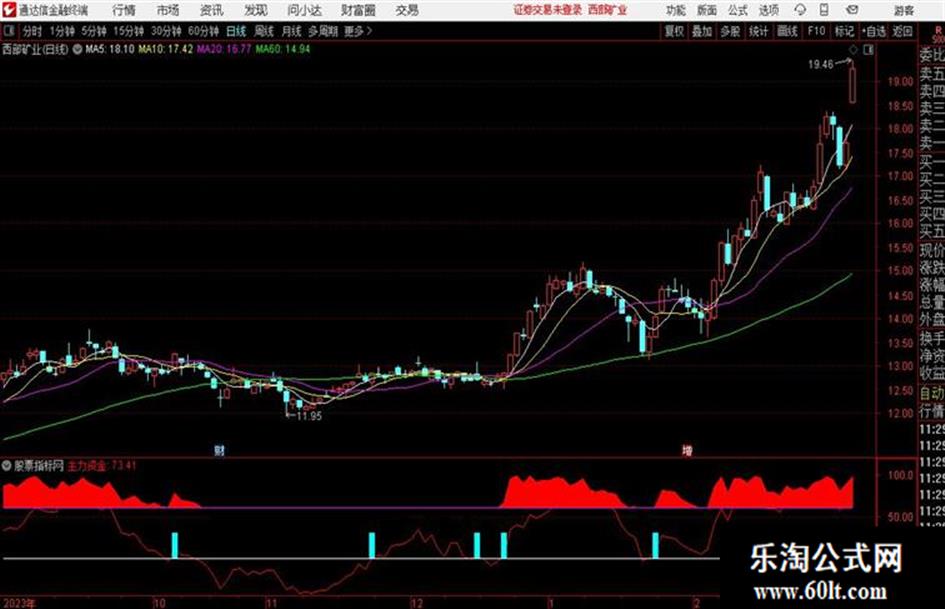945x609 pixels.
Task: Open the envelope message icon
Action: tap(852, 10)
